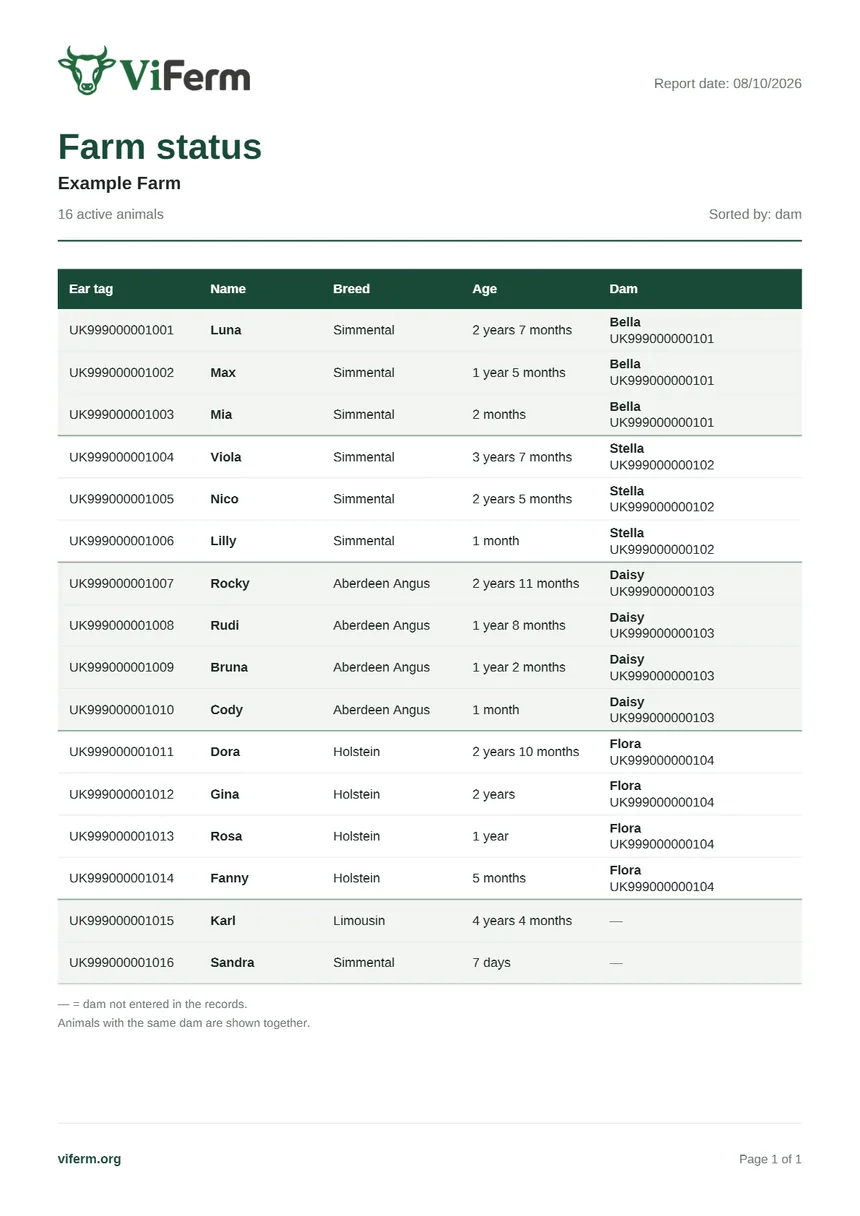Click the 16 active animals count
This screenshot has height=1216, width=860.
[x=111, y=214]
